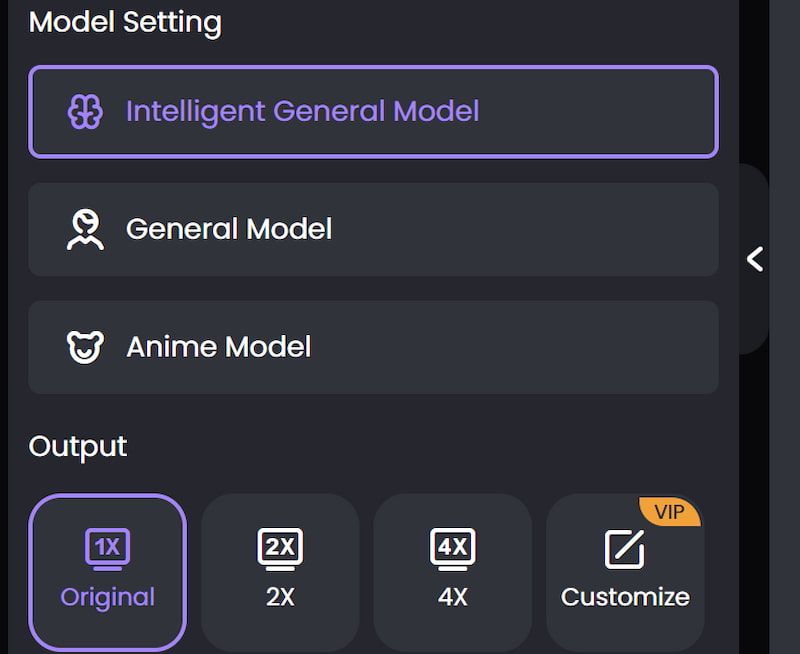Click the bear face Anime Model icon
This screenshot has width=800, height=654.
pos(85,347)
